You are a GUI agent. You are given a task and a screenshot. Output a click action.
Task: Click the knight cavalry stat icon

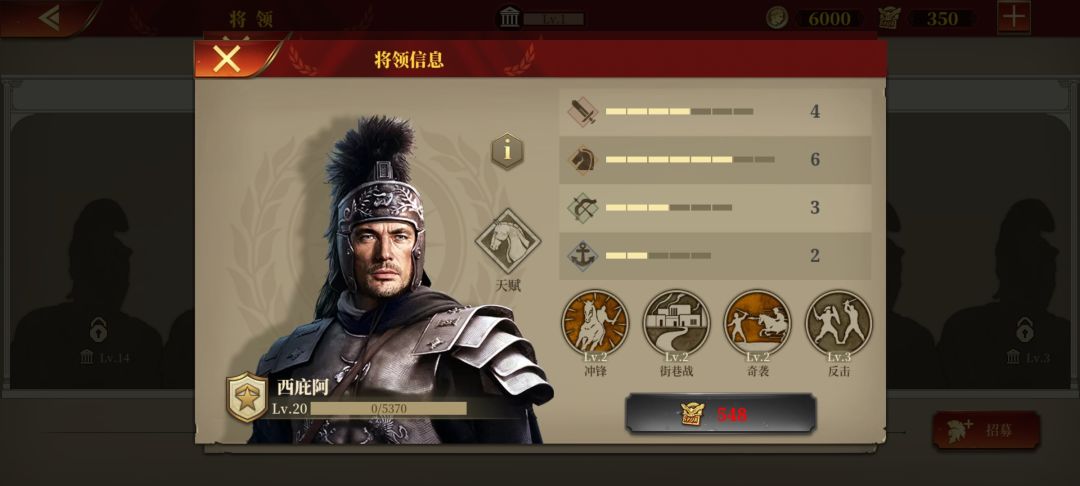[583, 160]
